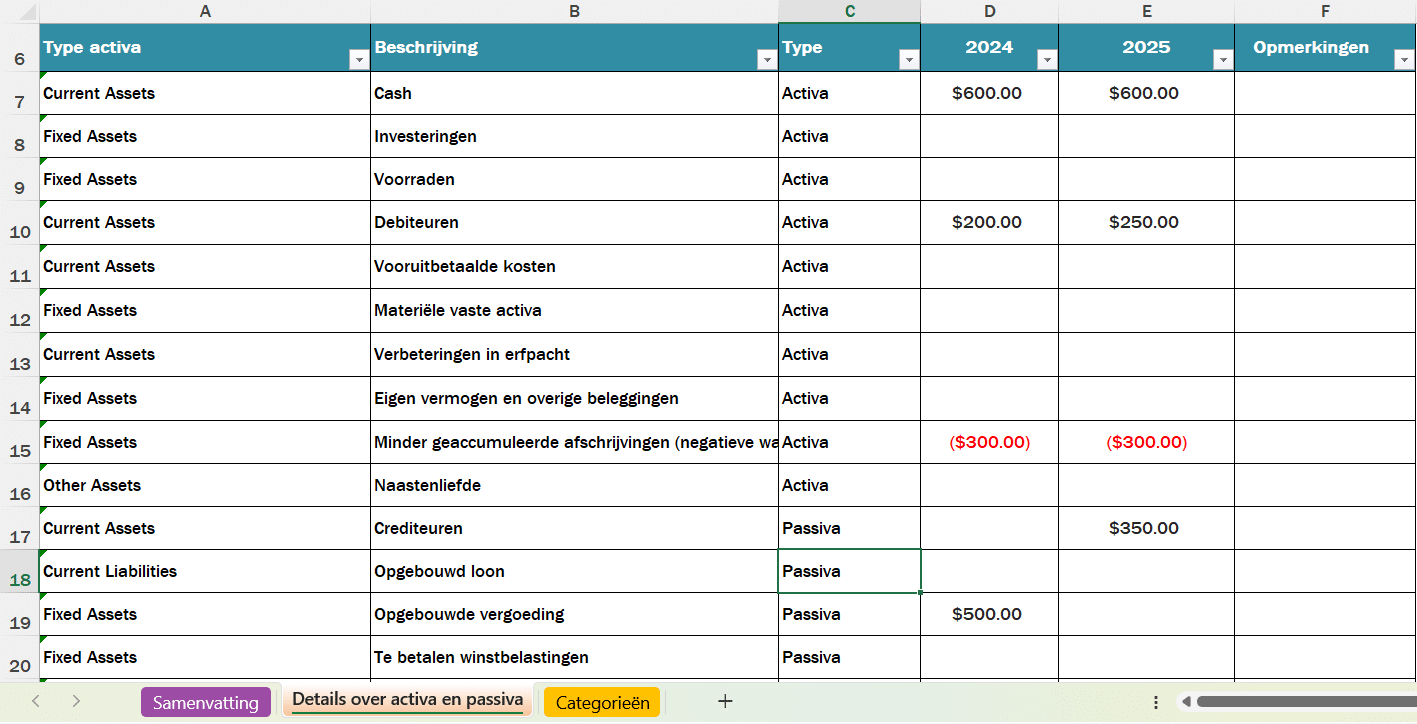1417x724 pixels.
Task: Open the 2025 column filter dropdown
Action: (1222, 60)
